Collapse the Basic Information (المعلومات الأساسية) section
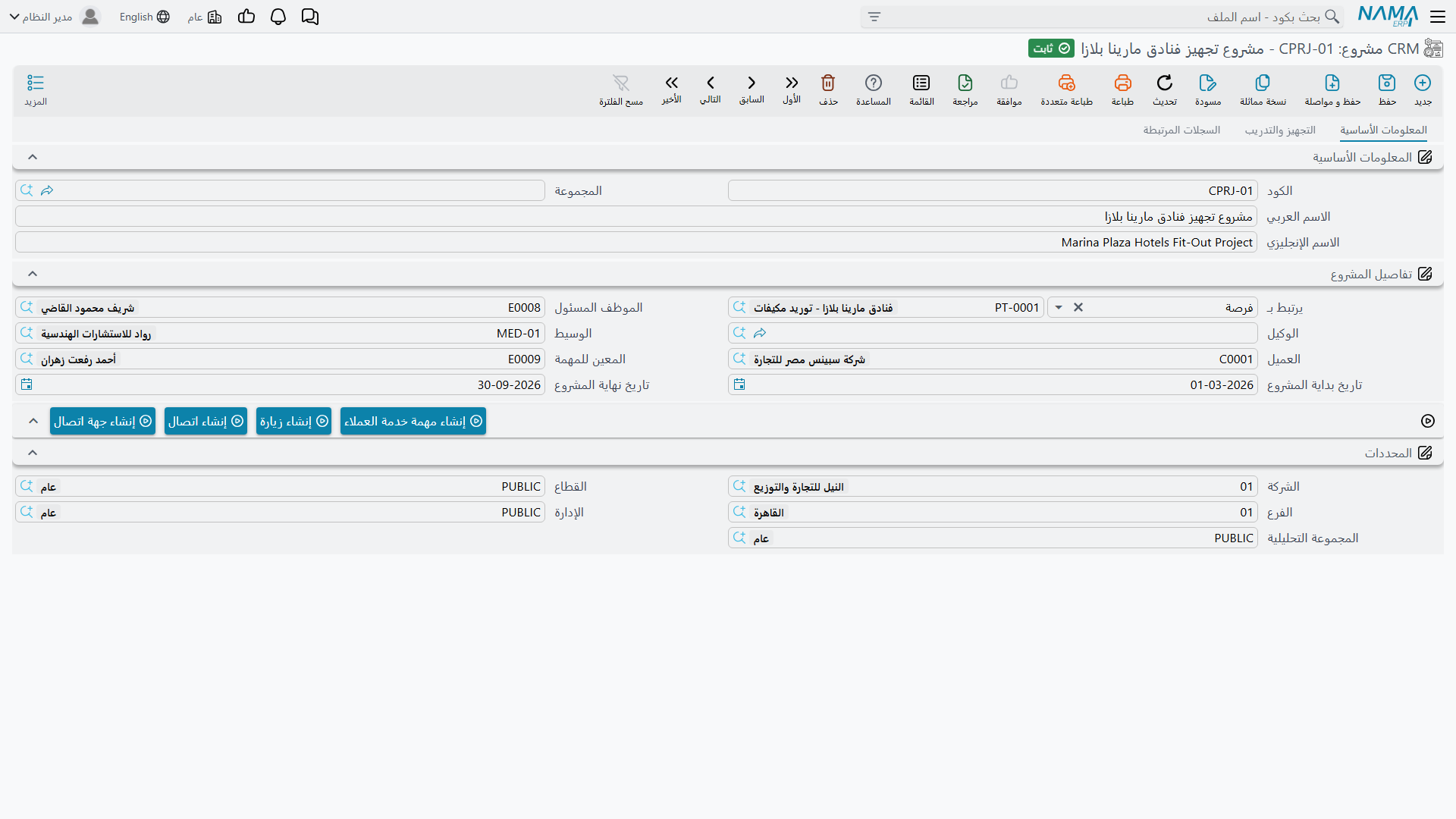The width and height of the screenshot is (1456, 819). [33, 157]
